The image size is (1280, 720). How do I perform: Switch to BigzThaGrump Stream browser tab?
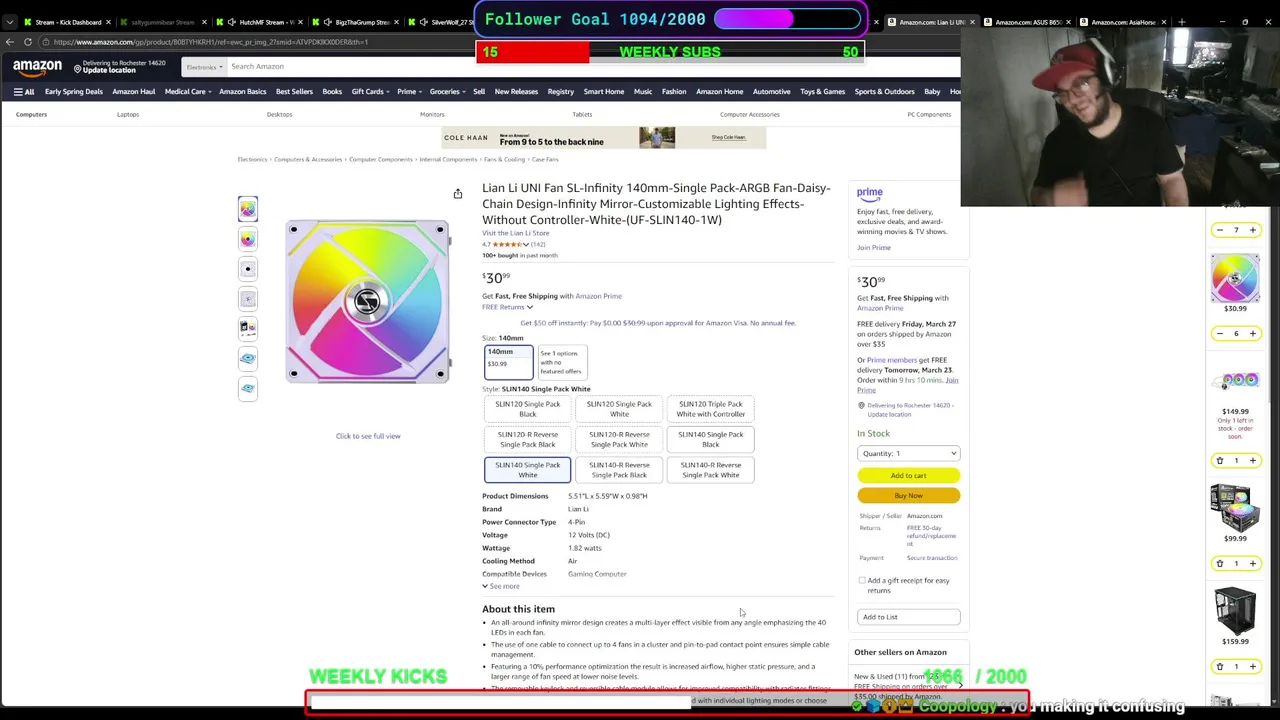[356, 22]
